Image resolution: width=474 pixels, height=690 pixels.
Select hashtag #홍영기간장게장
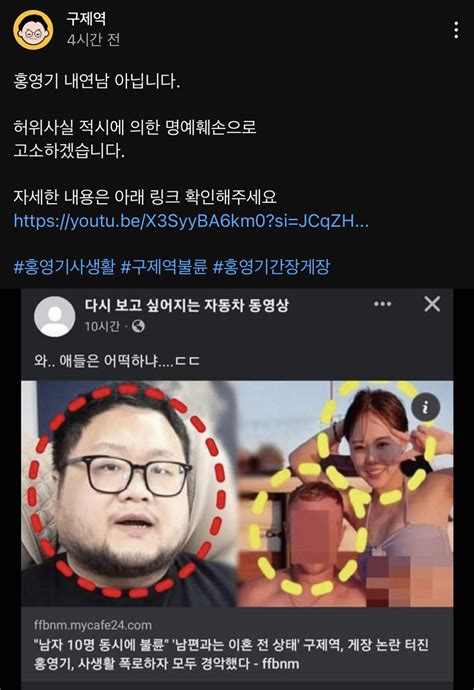point(271,267)
